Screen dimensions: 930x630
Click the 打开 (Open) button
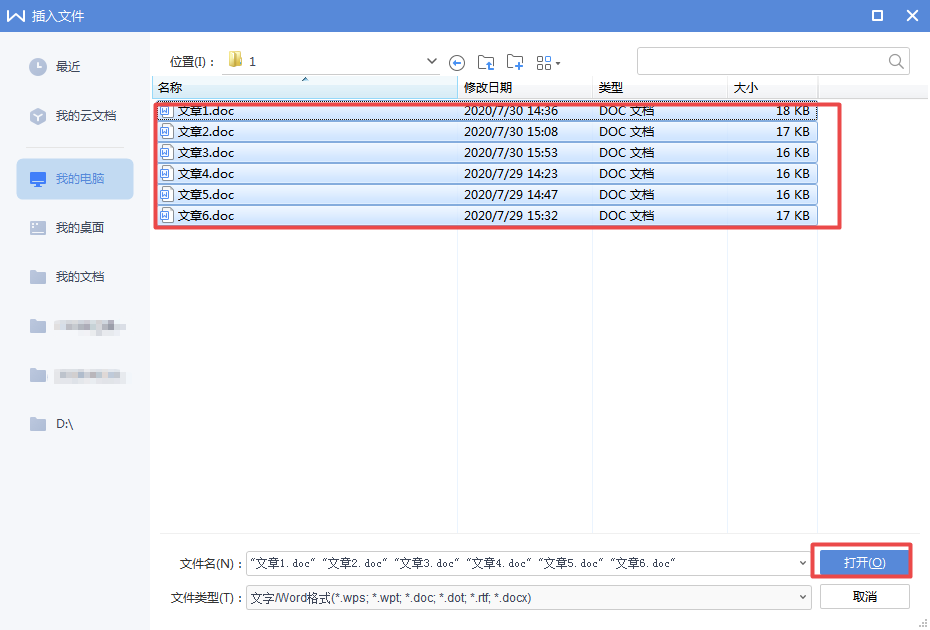pyautogui.click(x=864, y=563)
